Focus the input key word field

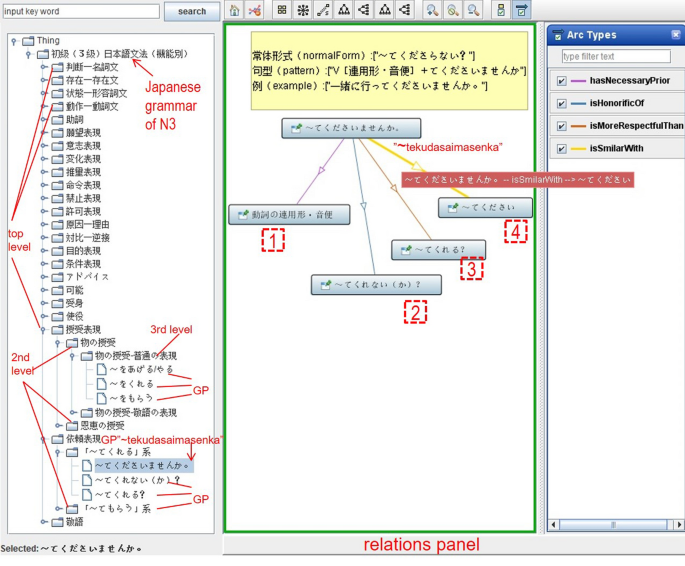coord(80,12)
